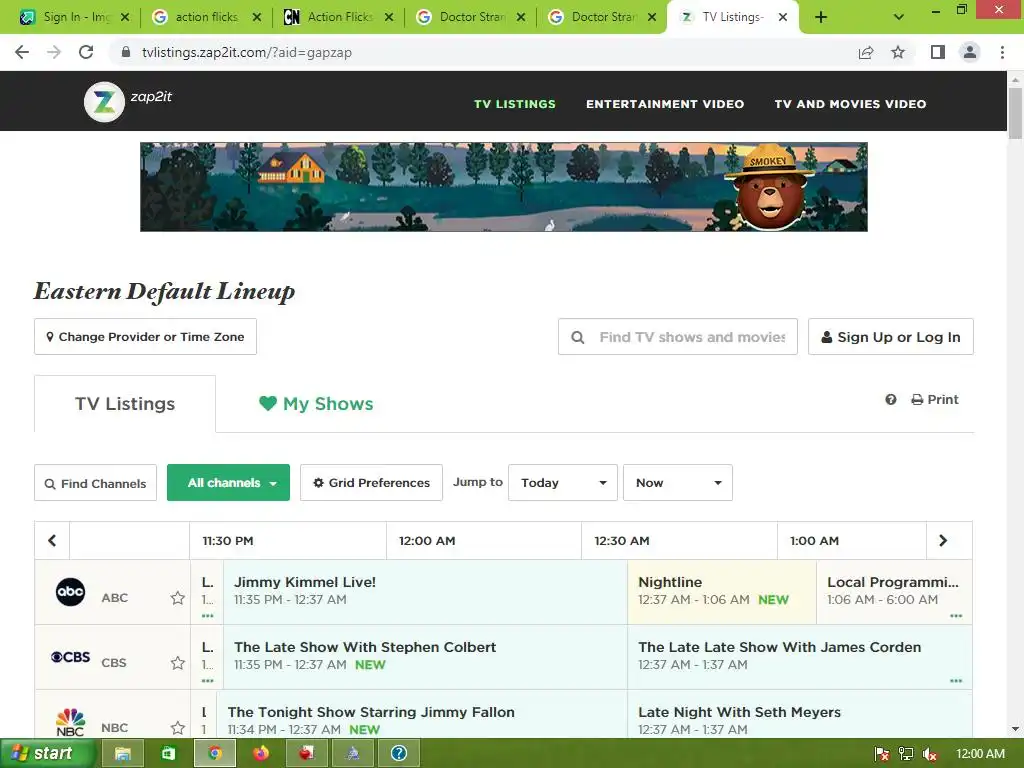Open the Windows start button
Image resolution: width=1024 pixels, height=768 pixels.
point(47,754)
